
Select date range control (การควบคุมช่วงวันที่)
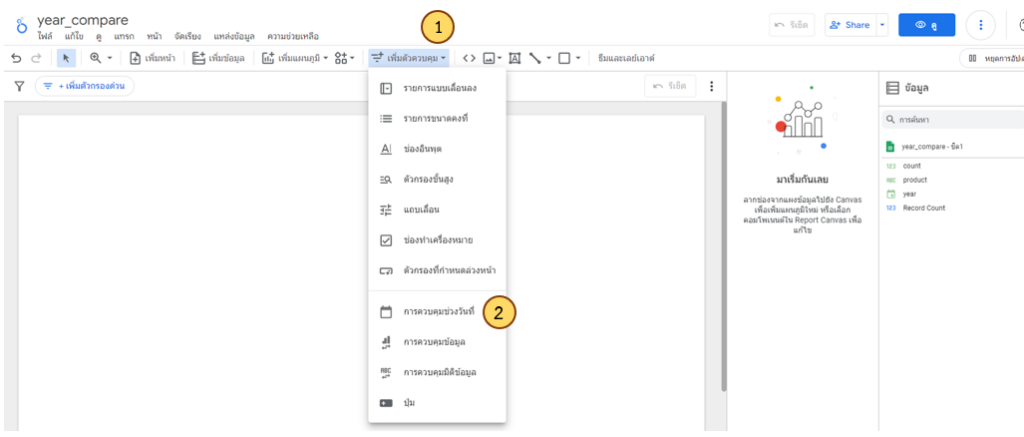(x=436, y=312)
